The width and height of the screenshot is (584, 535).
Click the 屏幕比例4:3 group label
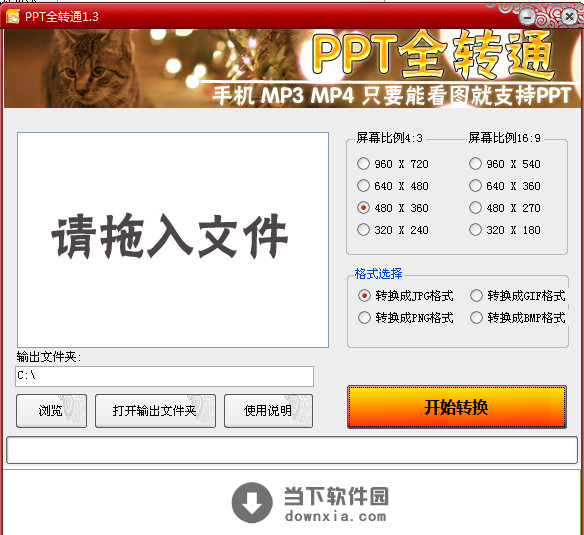click(x=390, y=138)
